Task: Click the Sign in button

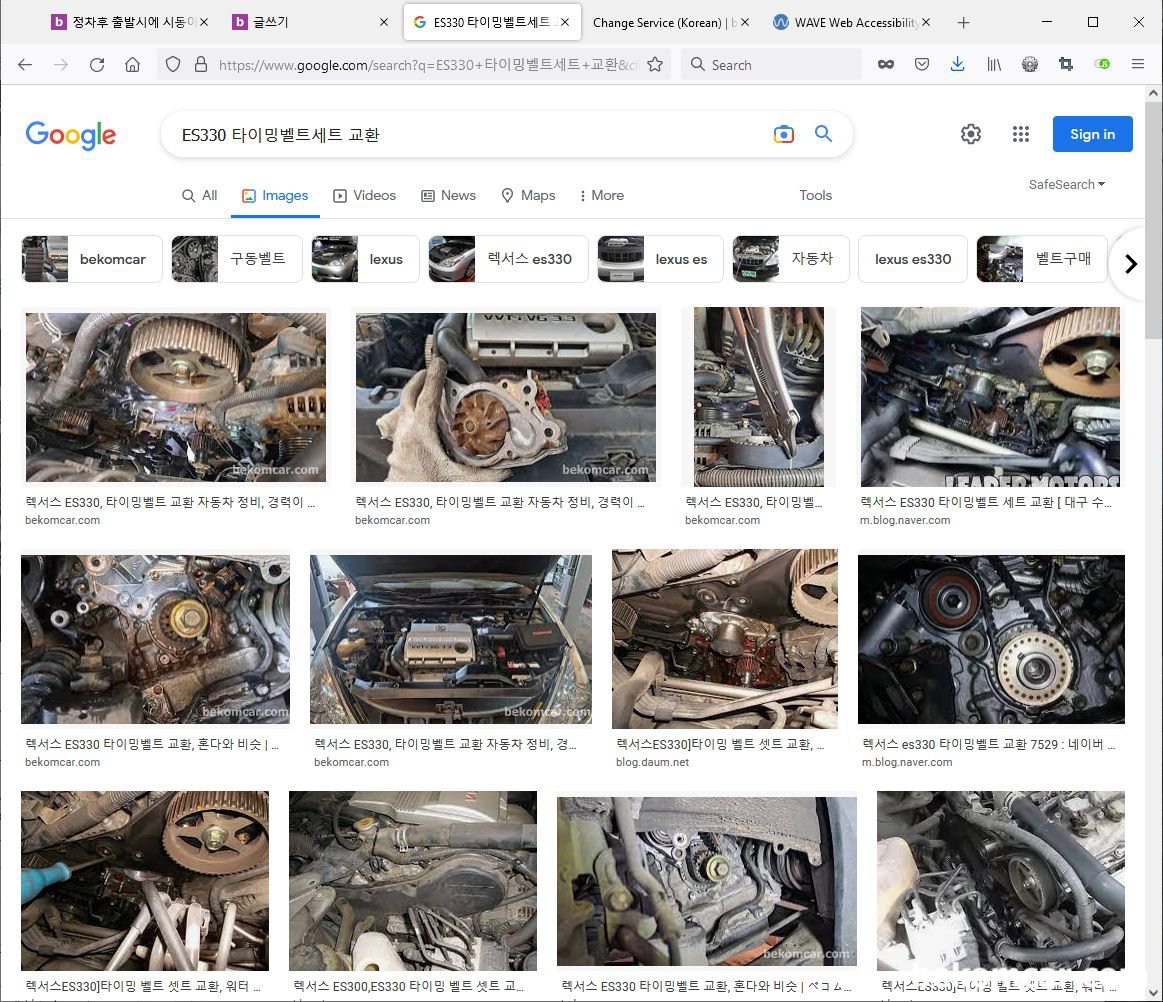Action: [1093, 134]
